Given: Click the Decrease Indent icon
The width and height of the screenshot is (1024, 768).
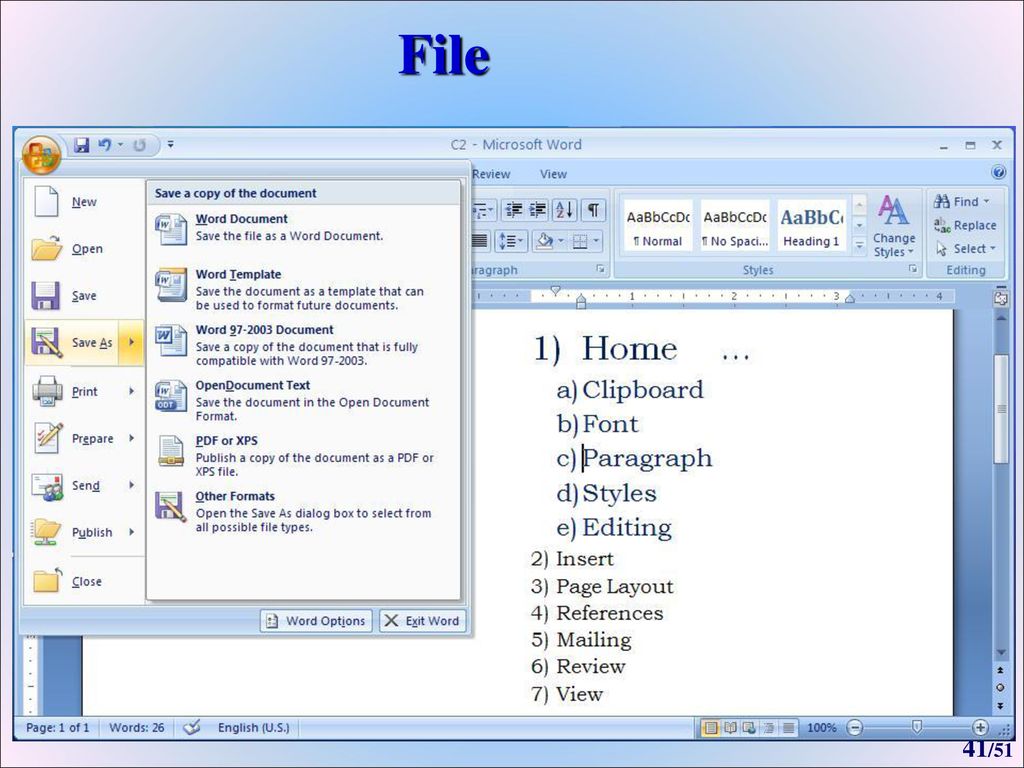Looking at the screenshot, I should (515, 210).
